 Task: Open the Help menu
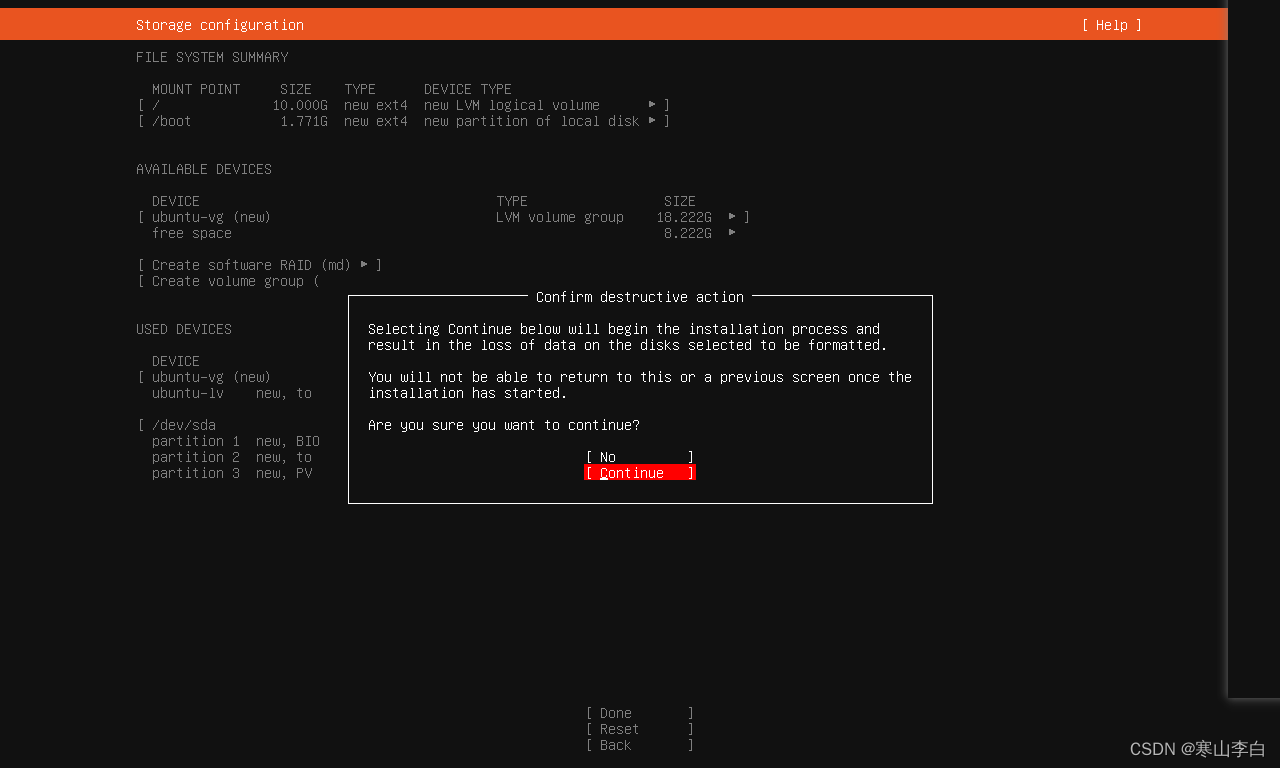1111,25
